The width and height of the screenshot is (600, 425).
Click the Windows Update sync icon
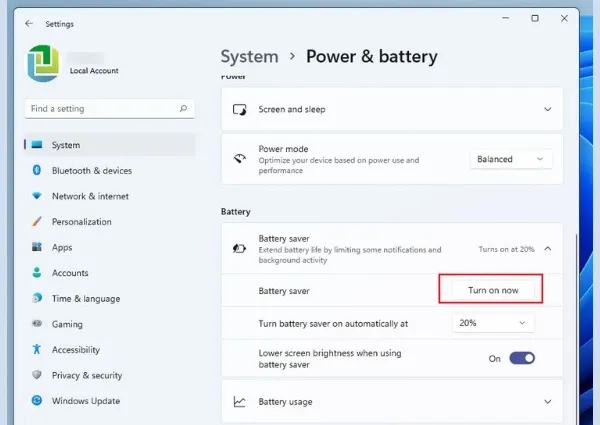pos(37,401)
